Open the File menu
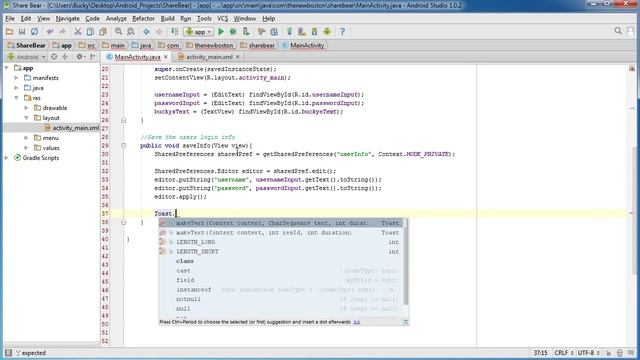The width and height of the screenshot is (640, 360). pyautogui.click(x=10, y=18)
